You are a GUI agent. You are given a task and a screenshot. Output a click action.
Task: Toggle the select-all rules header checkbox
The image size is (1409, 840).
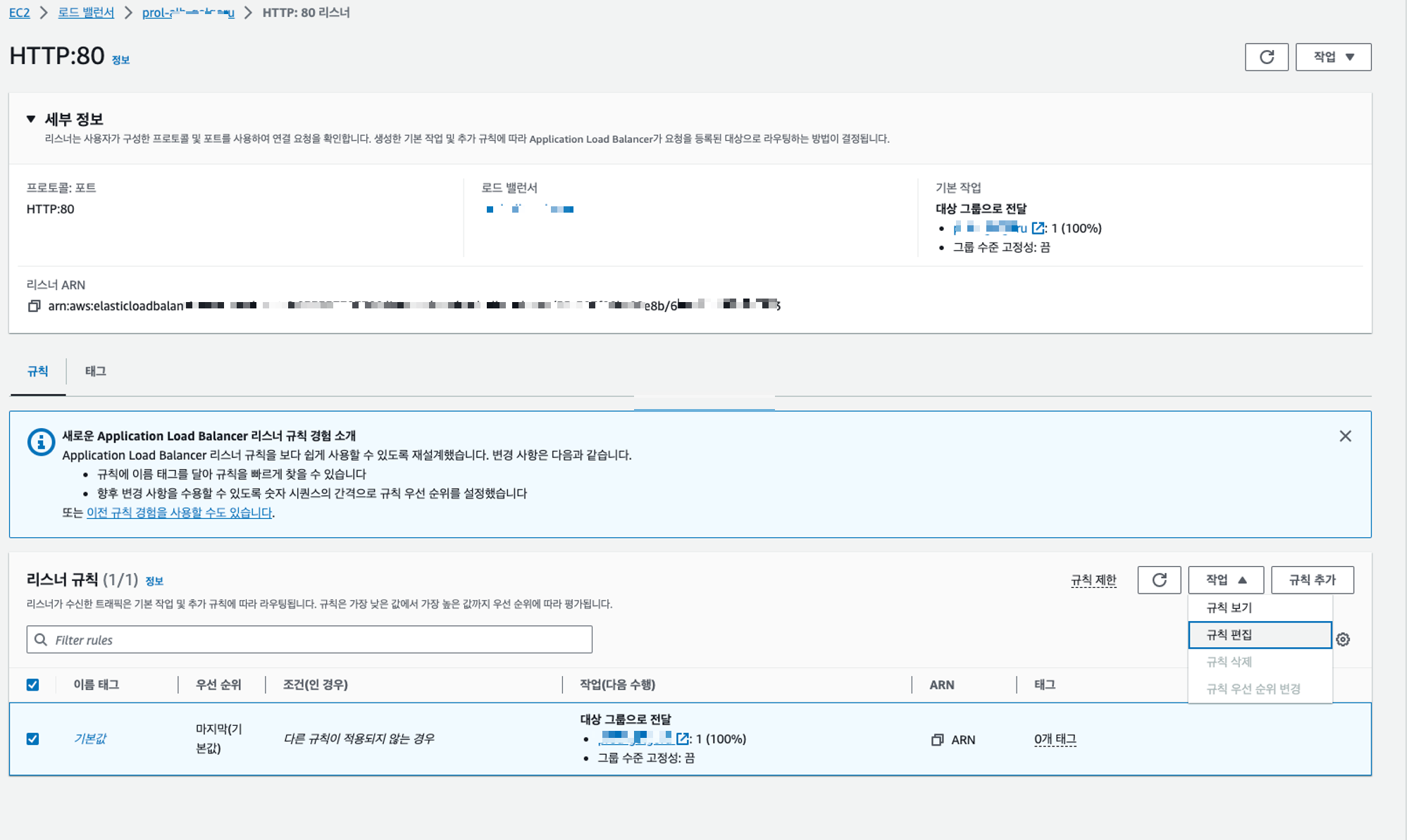(33, 684)
